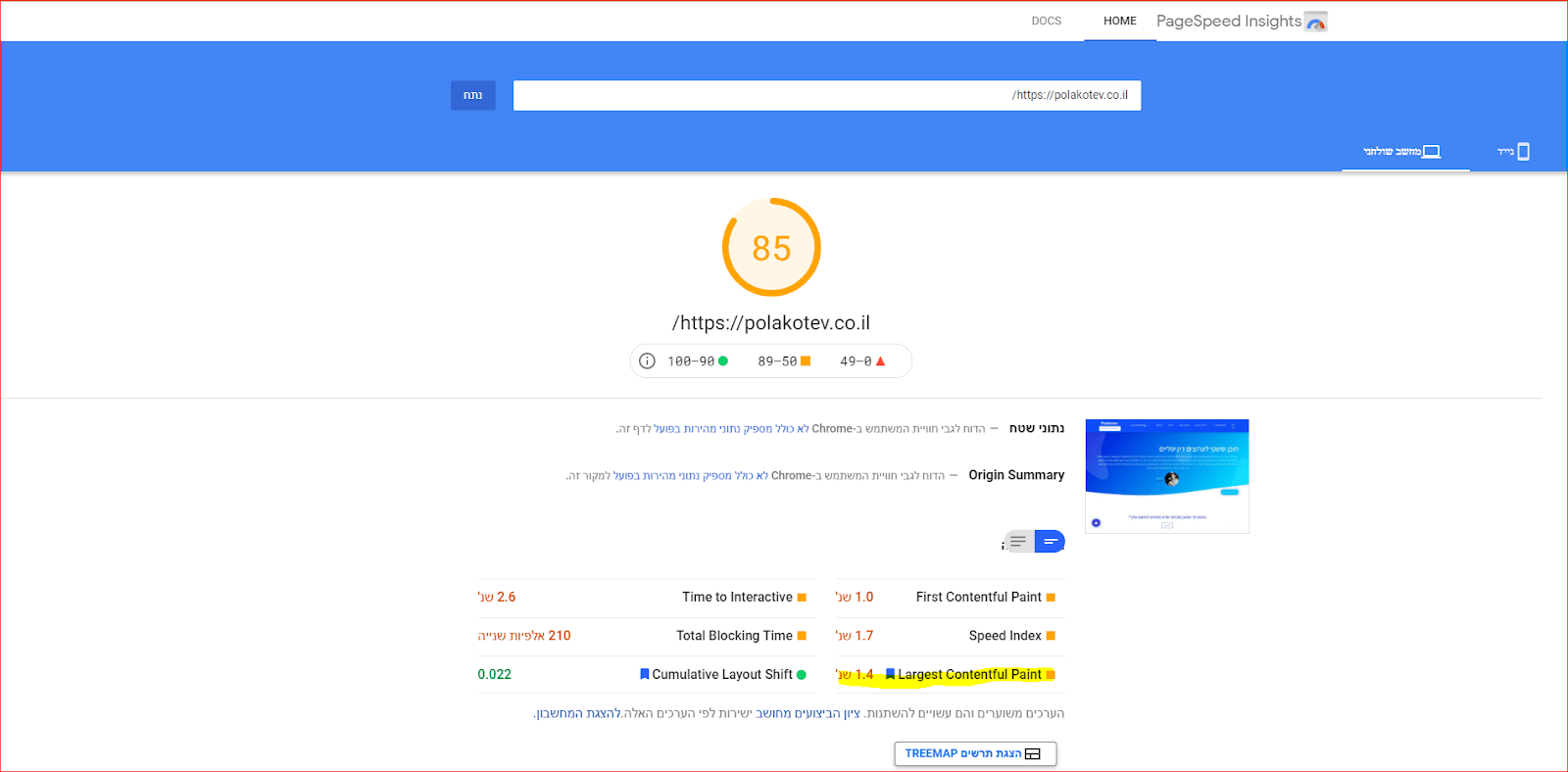
Task: Click the Cumulative Layout Shift value 0.022
Action: [x=495, y=674]
